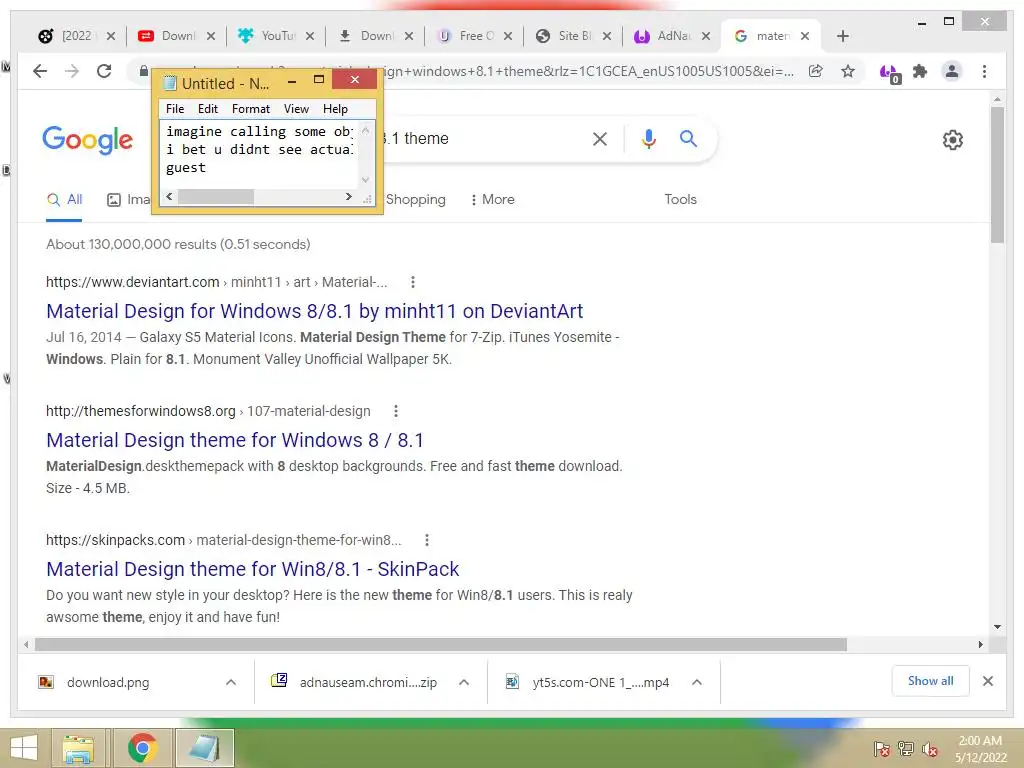The width and height of the screenshot is (1024, 768).
Task: Click the Google search input field
Action: coord(483,138)
